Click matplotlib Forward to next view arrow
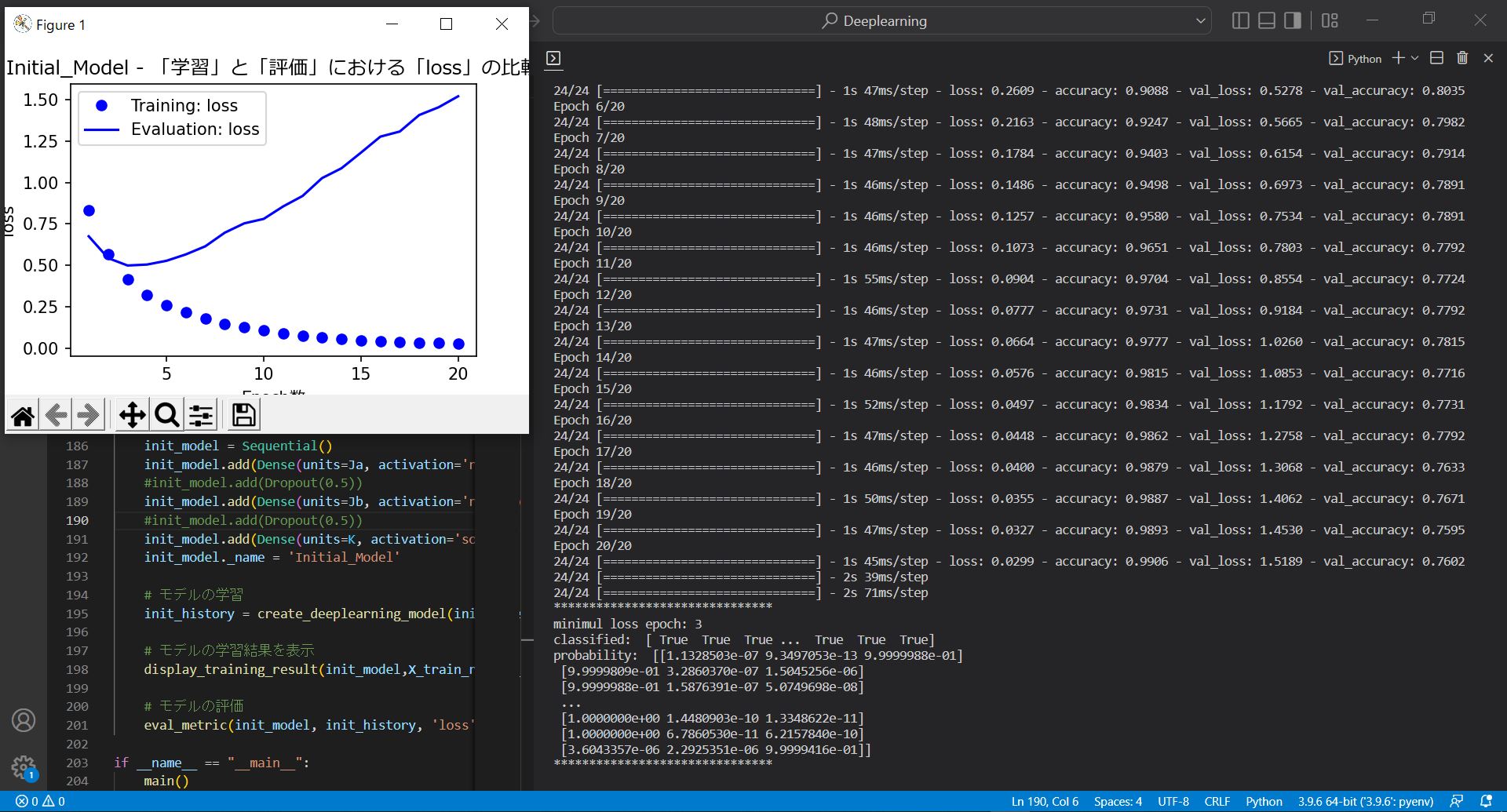Screen dimensions: 1507x812 click(89, 415)
